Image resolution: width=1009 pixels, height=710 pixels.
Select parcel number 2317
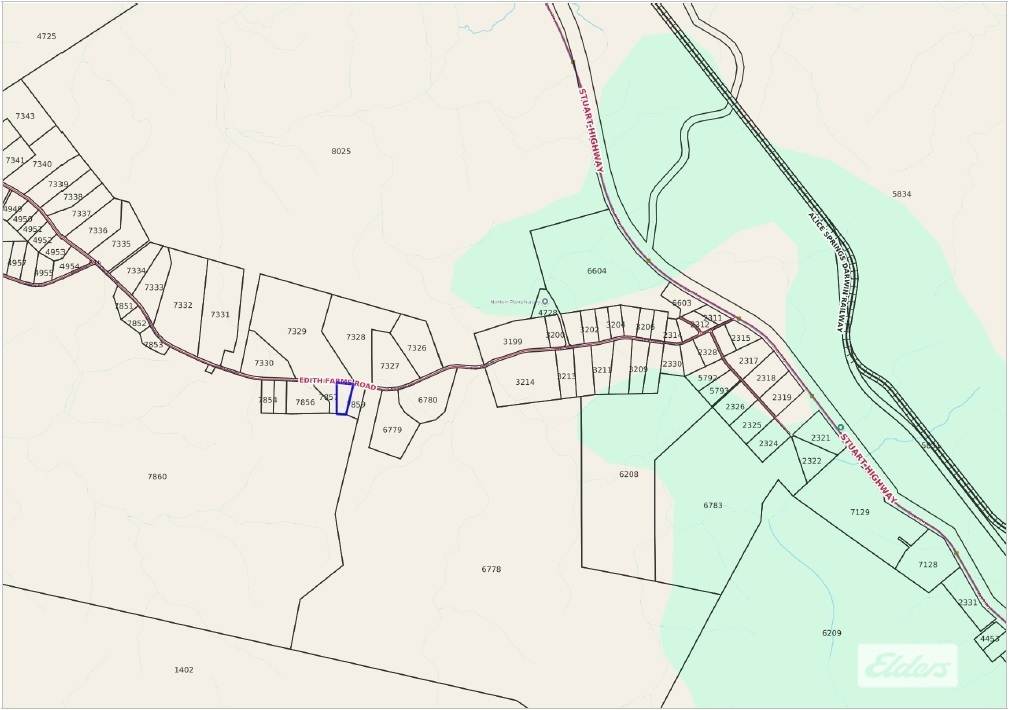click(748, 361)
